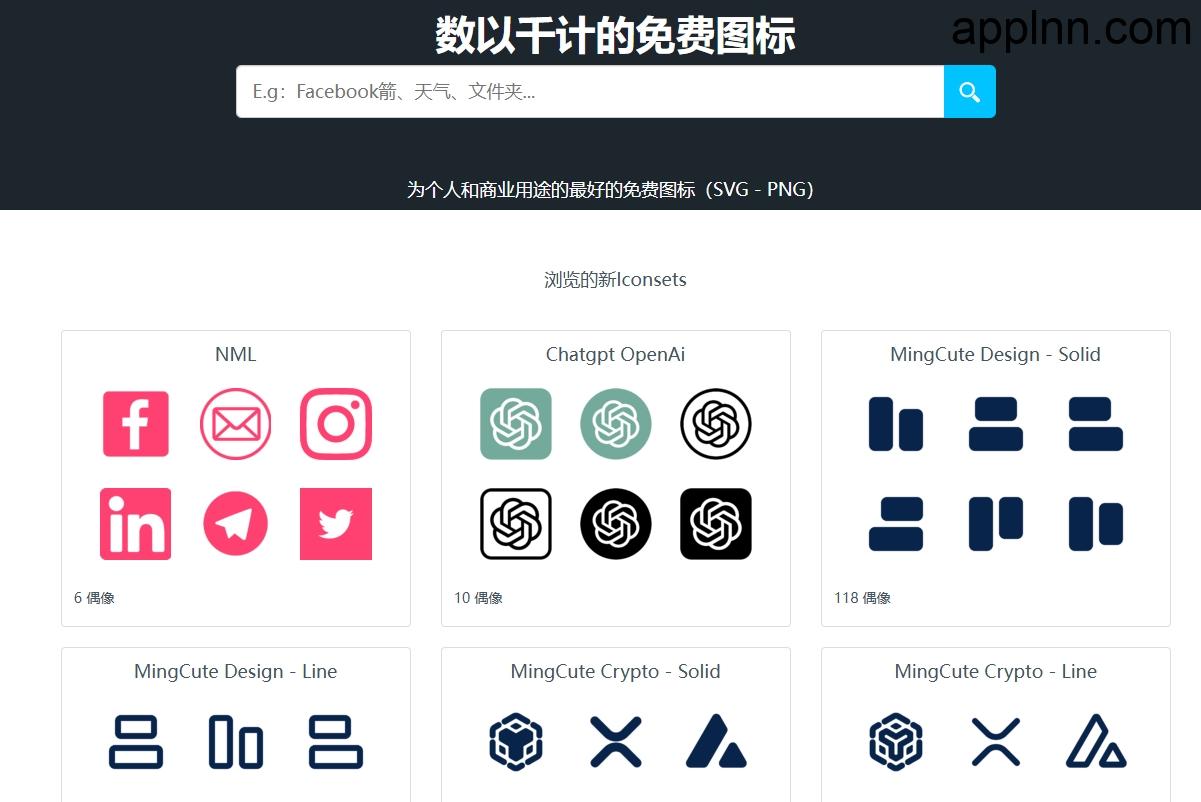Open outline left-aligned stacked bars icon

[336, 742]
